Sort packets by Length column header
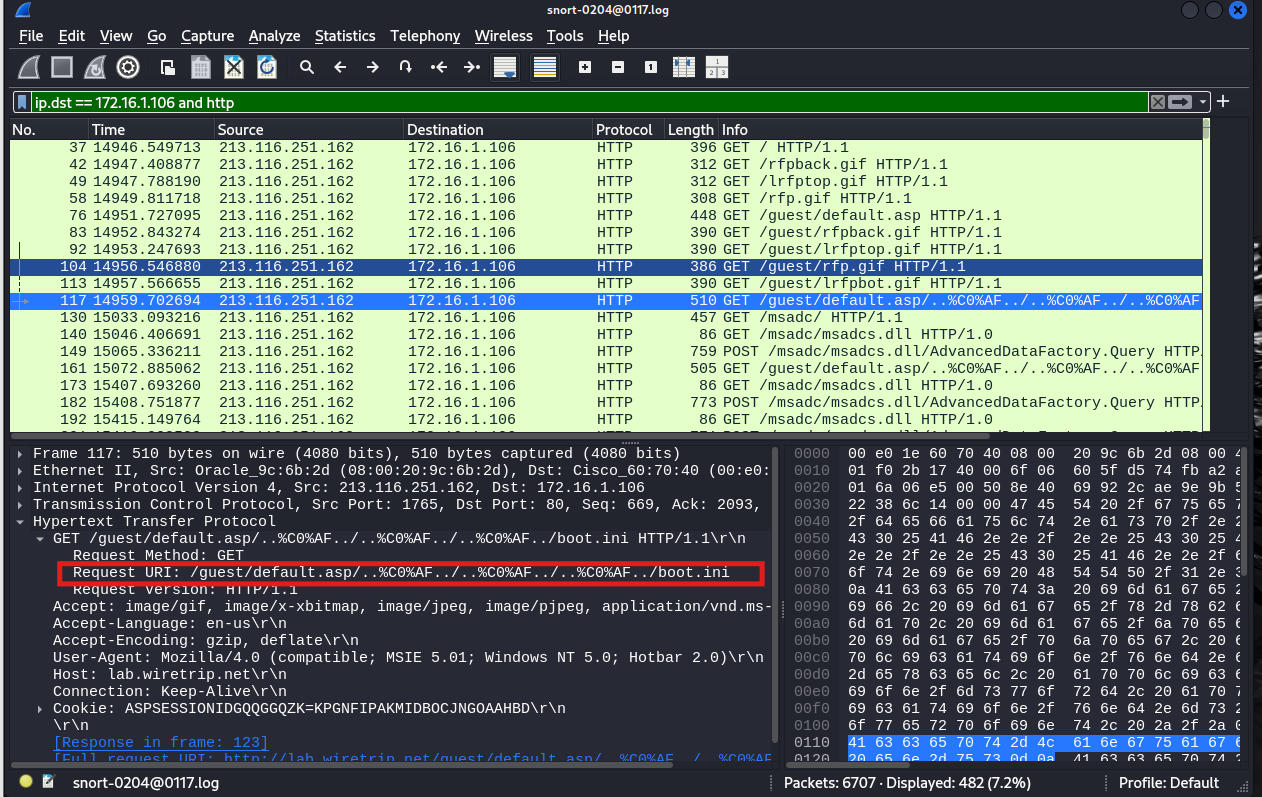The height and width of the screenshot is (797, 1262). pos(691,130)
